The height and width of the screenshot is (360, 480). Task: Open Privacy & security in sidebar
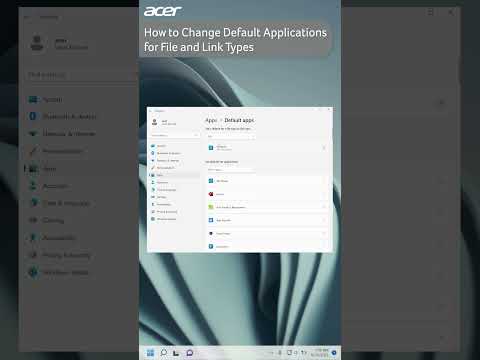pyautogui.click(x=174, y=212)
